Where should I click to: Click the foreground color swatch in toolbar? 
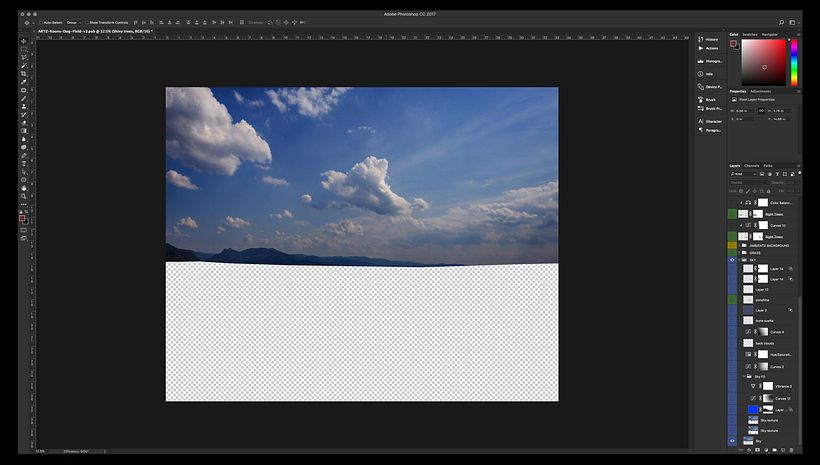pos(23,217)
